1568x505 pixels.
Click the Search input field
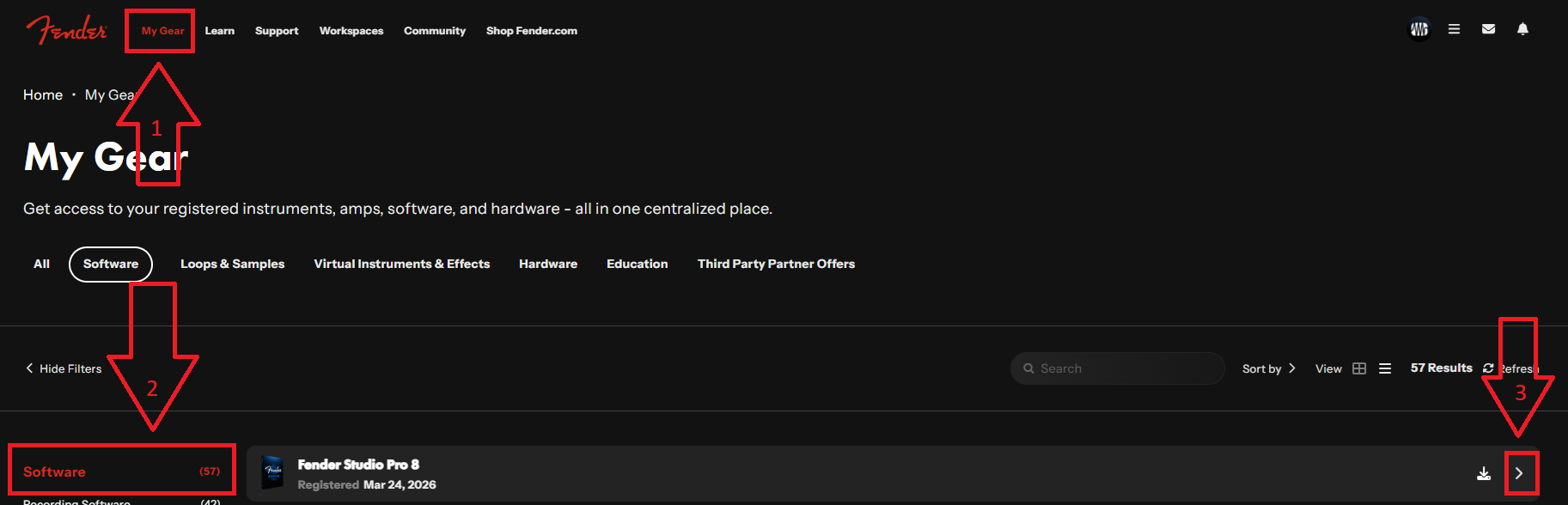point(1118,368)
